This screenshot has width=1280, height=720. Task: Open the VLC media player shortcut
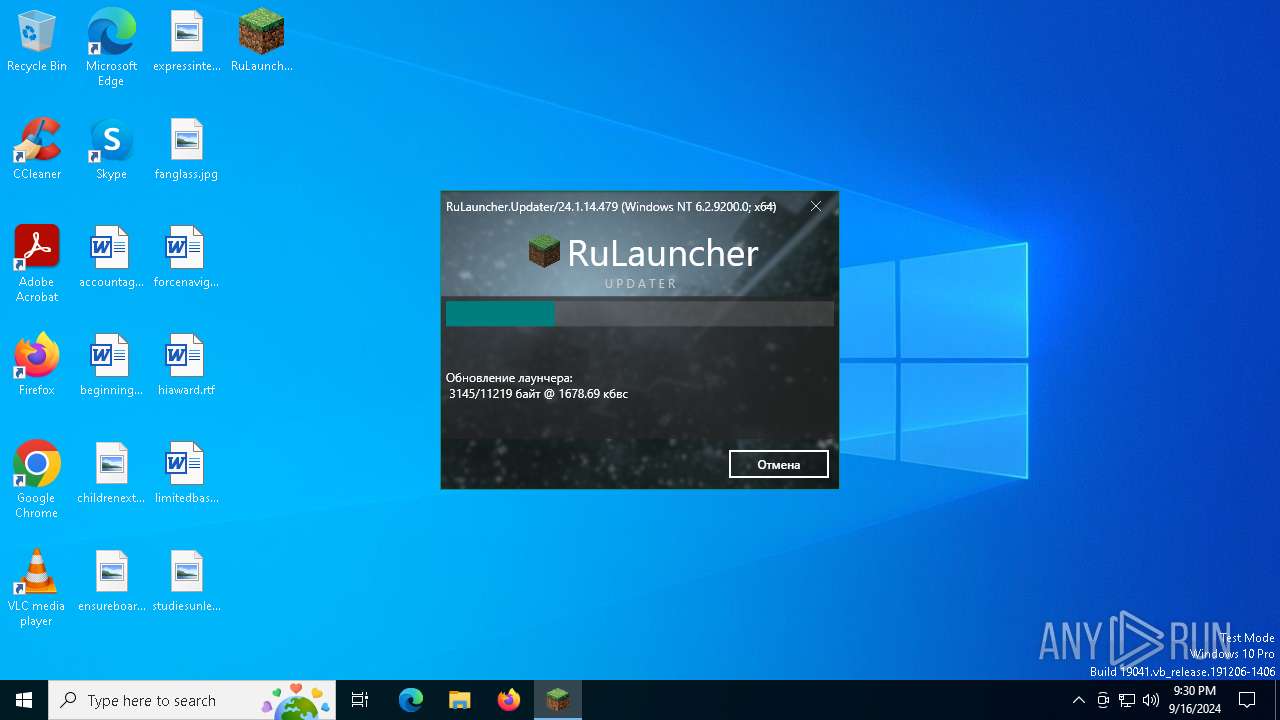[37, 588]
